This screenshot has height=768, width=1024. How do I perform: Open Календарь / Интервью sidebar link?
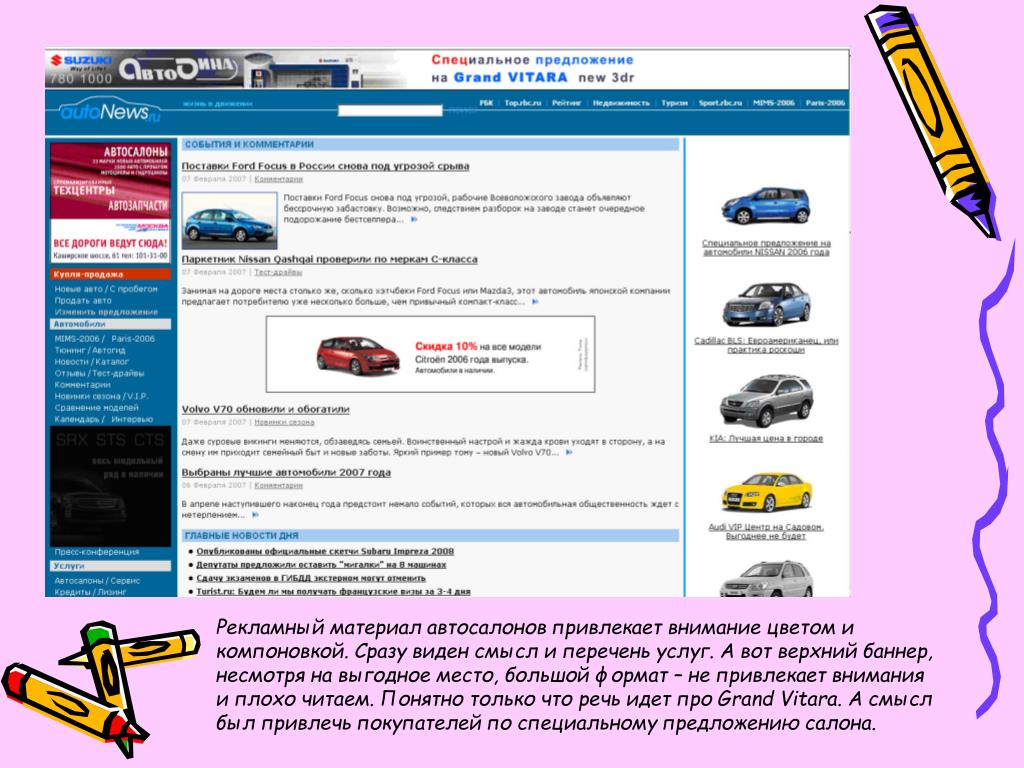(104, 419)
